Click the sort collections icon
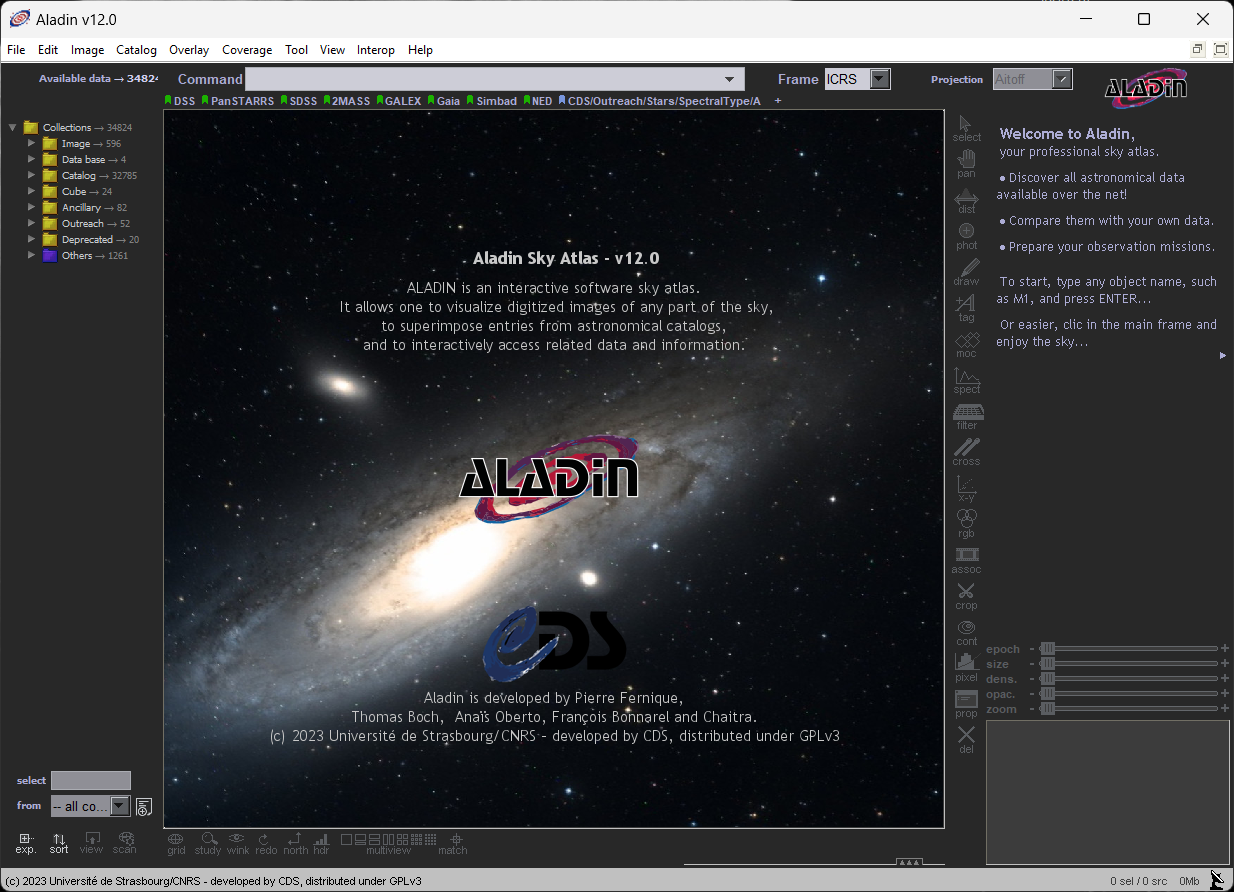This screenshot has width=1234, height=892. pyautogui.click(x=59, y=843)
